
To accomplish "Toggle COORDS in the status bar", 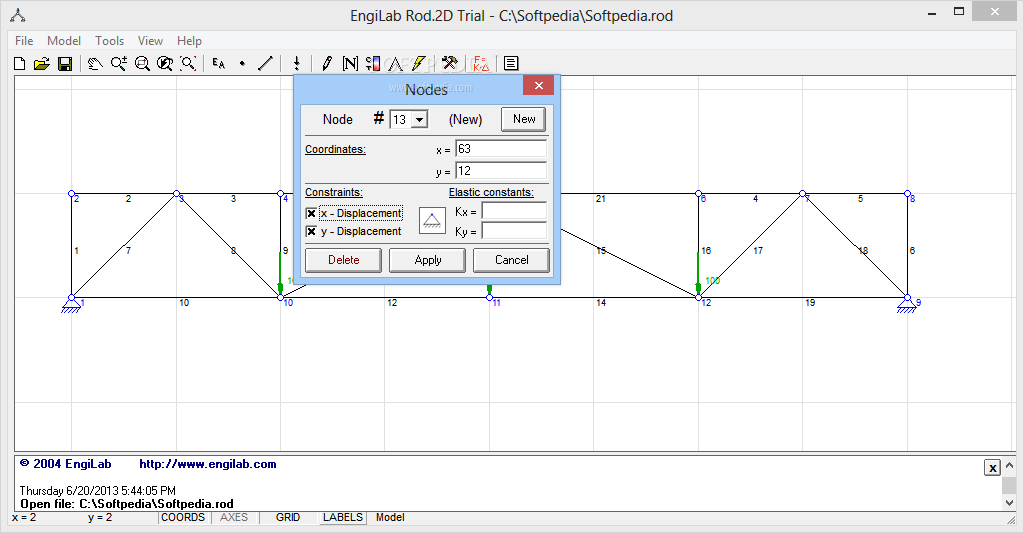I will click(x=183, y=517).
